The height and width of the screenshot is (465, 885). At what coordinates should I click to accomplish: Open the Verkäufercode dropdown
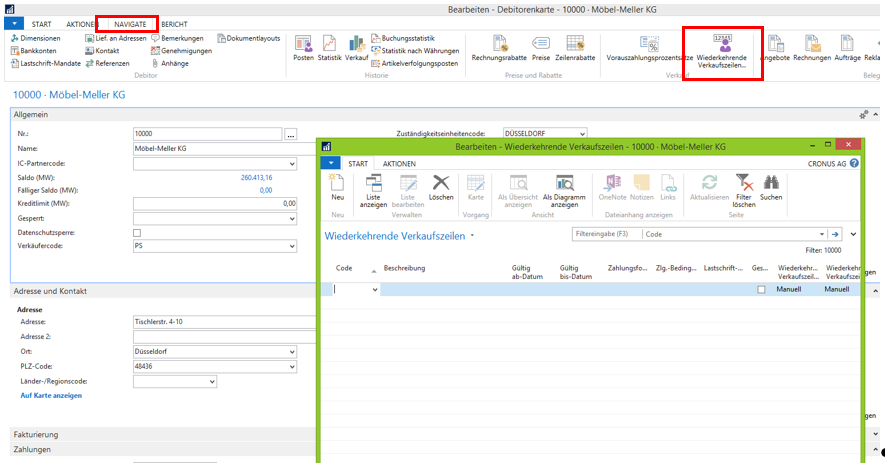[292, 246]
